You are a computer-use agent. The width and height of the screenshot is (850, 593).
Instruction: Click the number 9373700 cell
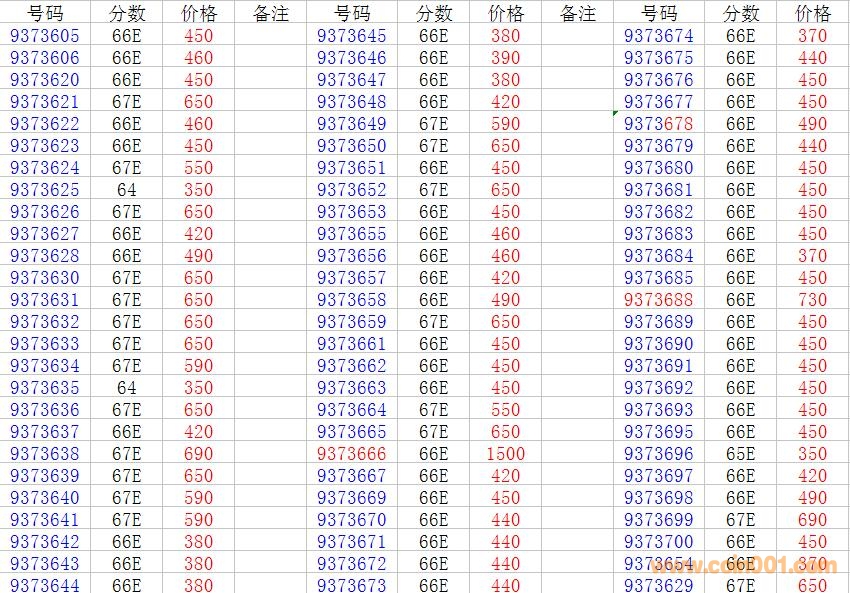tap(658, 542)
